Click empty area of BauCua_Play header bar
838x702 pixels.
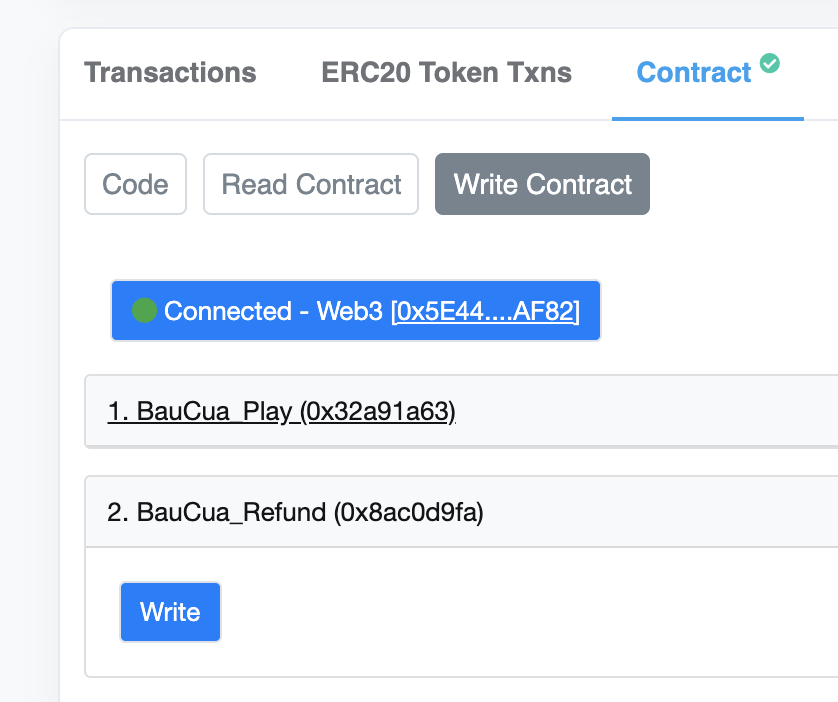[650, 411]
